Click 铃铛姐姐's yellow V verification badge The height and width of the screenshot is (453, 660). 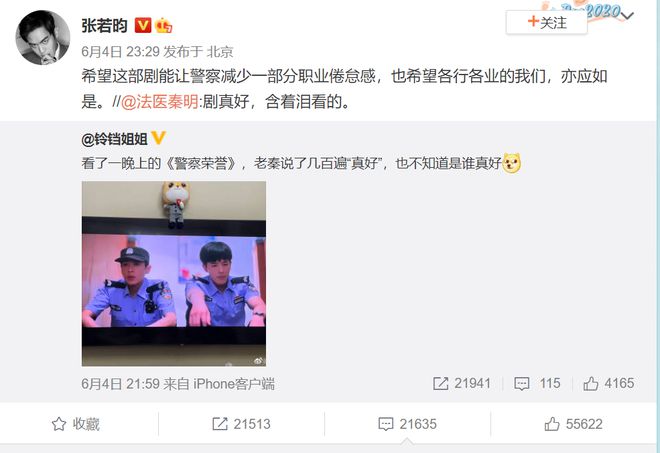[x=158, y=138]
